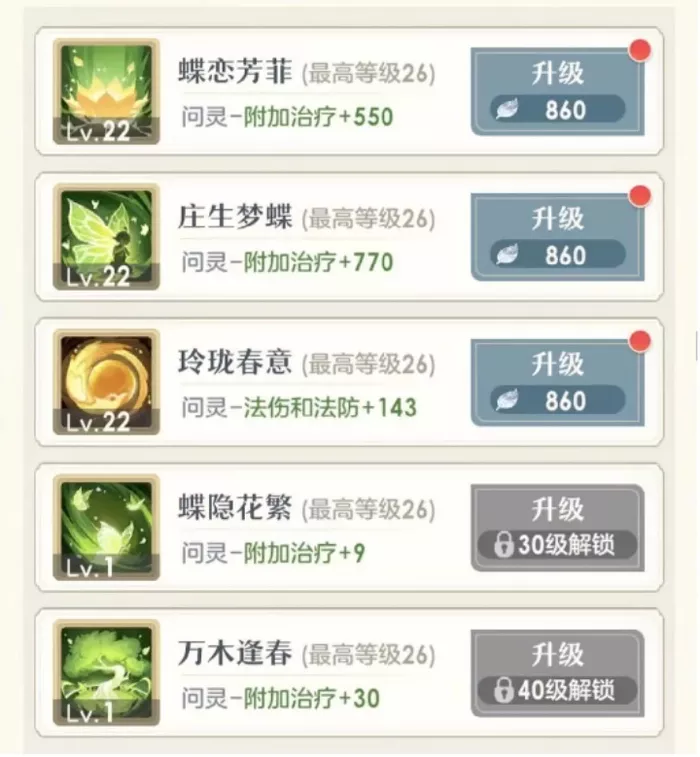Tap the red notification dot on 玲珑春意
Screen dimensions: 700x757
640,341
